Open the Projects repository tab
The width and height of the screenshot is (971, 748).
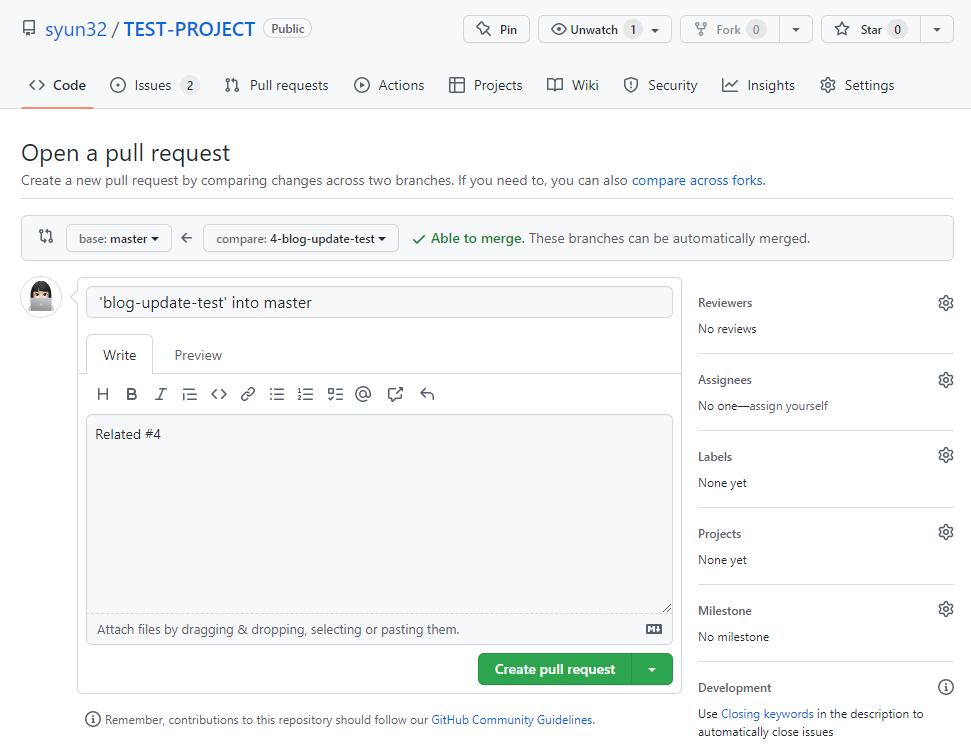point(486,85)
